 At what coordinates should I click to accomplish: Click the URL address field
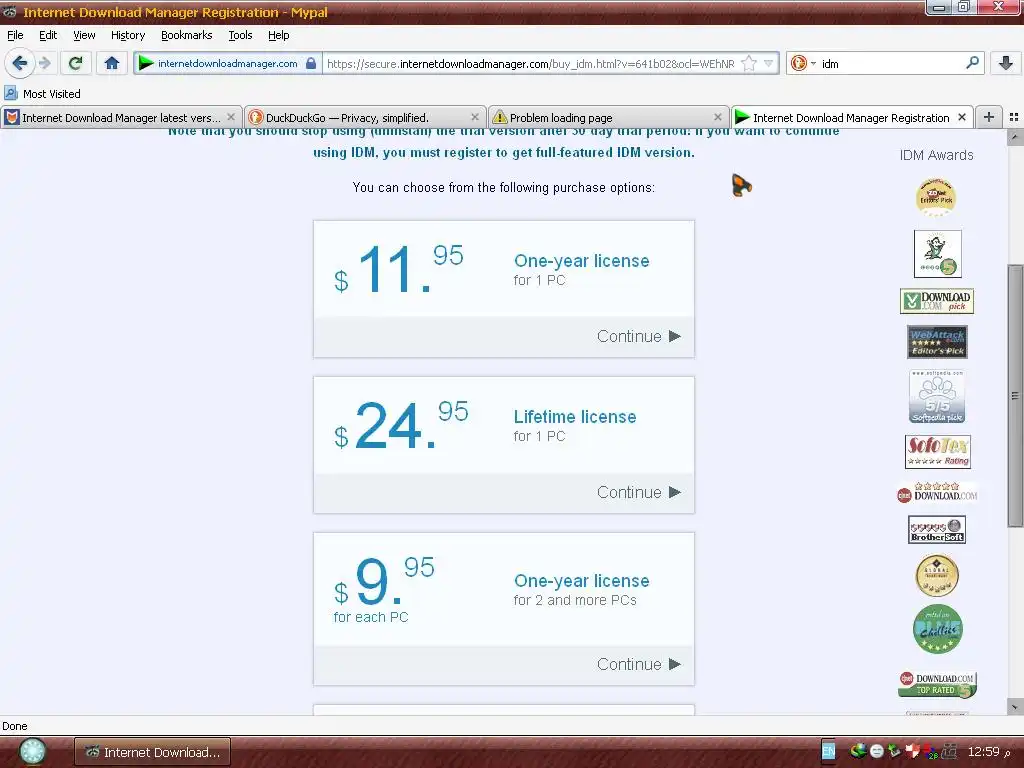(x=531, y=63)
